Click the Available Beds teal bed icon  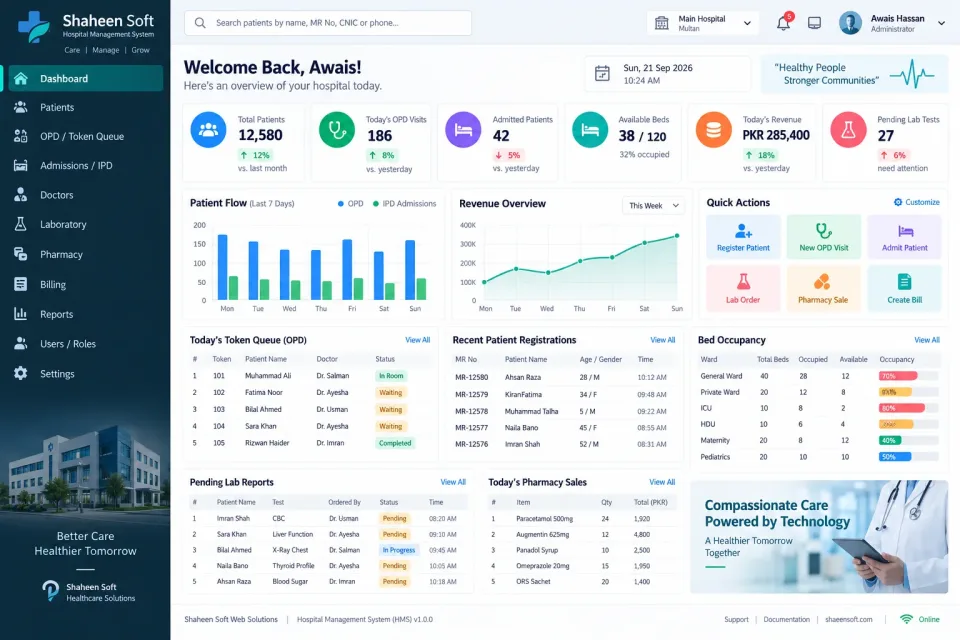[x=590, y=129]
